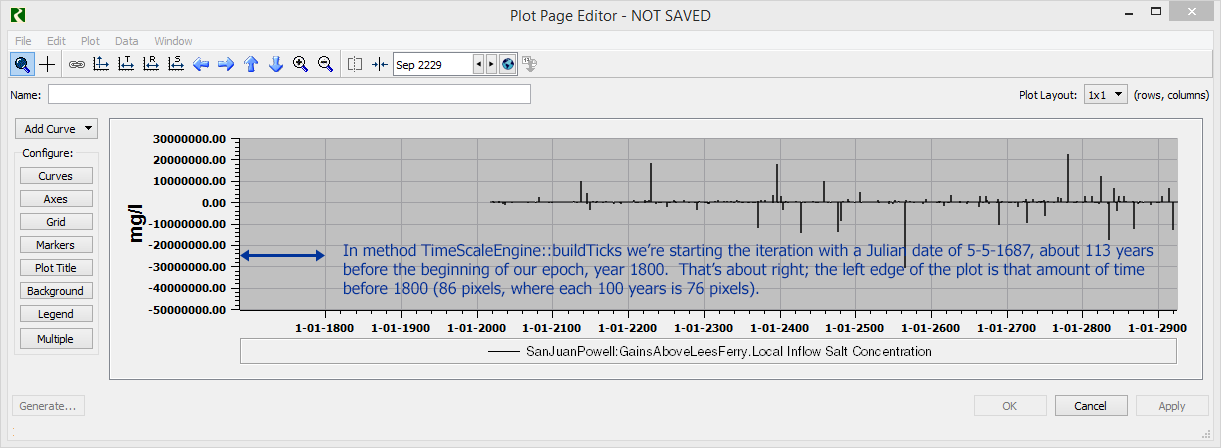Open the Edit menu
1221x448 pixels.
click(56, 41)
